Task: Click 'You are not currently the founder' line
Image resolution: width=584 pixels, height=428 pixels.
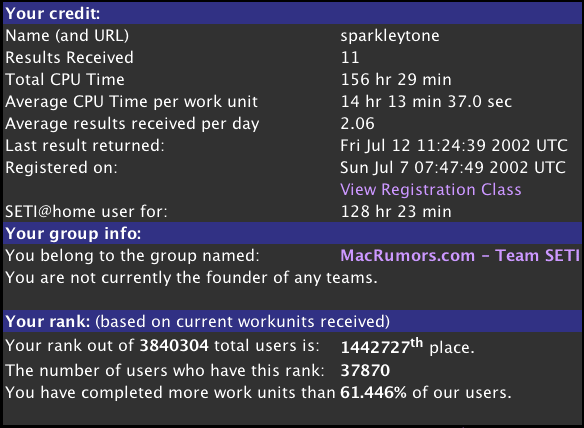Action: (191, 278)
